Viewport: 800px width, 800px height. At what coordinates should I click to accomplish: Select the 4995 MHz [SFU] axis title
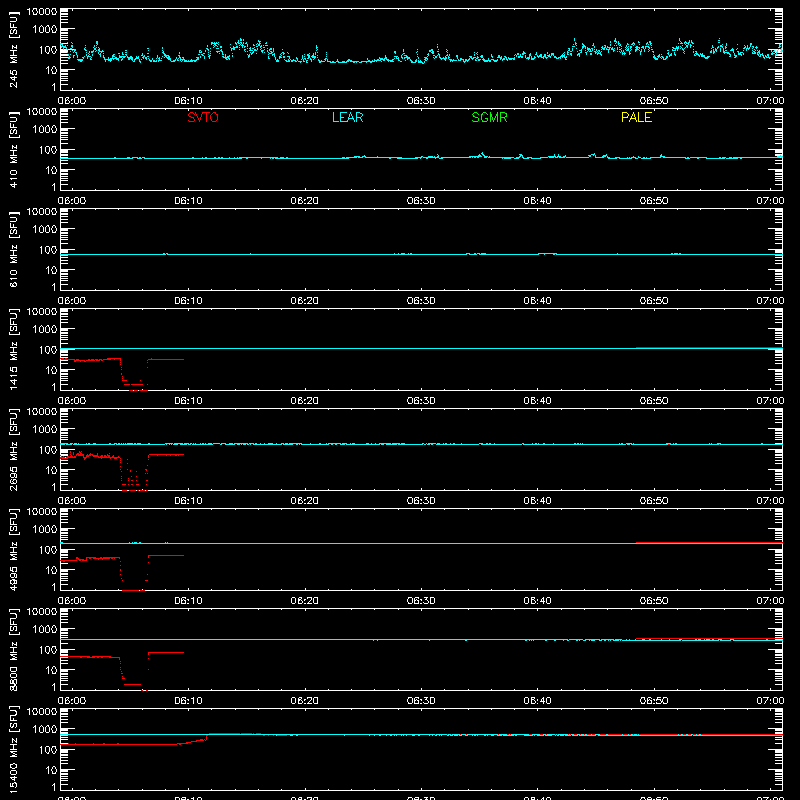tap(13, 549)
